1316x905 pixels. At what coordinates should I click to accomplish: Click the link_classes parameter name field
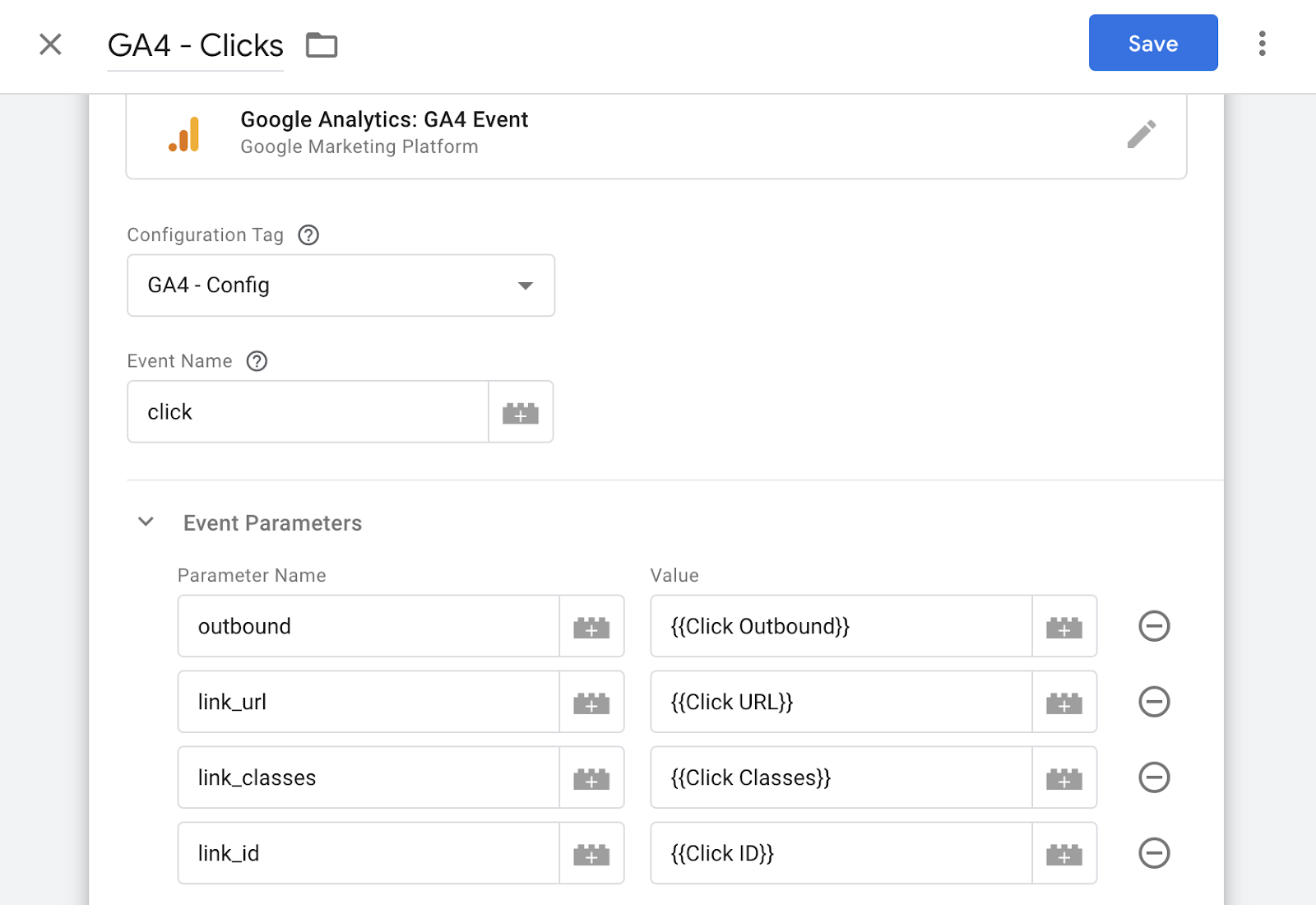(x=368, y=778)
